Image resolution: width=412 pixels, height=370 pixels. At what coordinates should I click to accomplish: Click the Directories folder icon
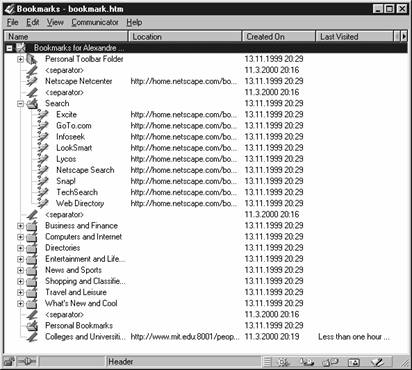pos(32,248)
